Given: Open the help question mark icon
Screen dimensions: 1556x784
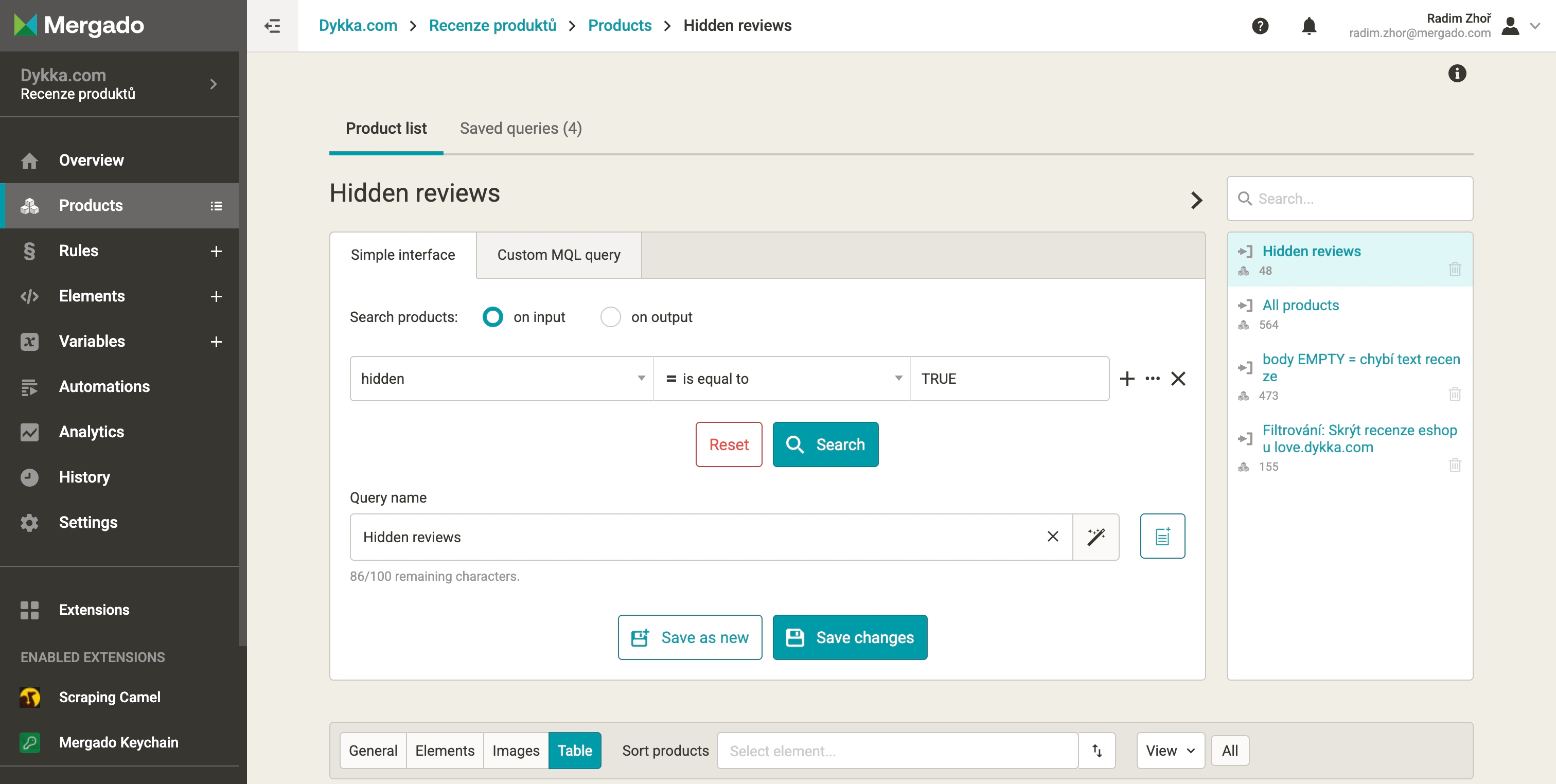Looking at the screenshot, I should point(1260,26).
